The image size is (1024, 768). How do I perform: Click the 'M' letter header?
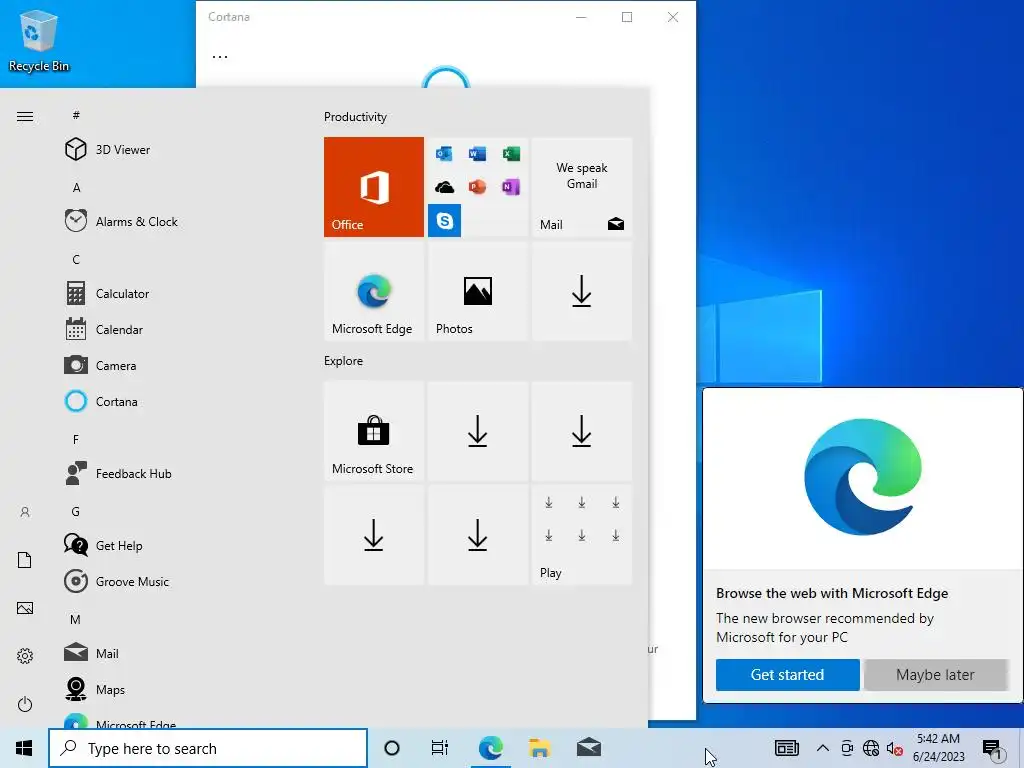point(76,619)
